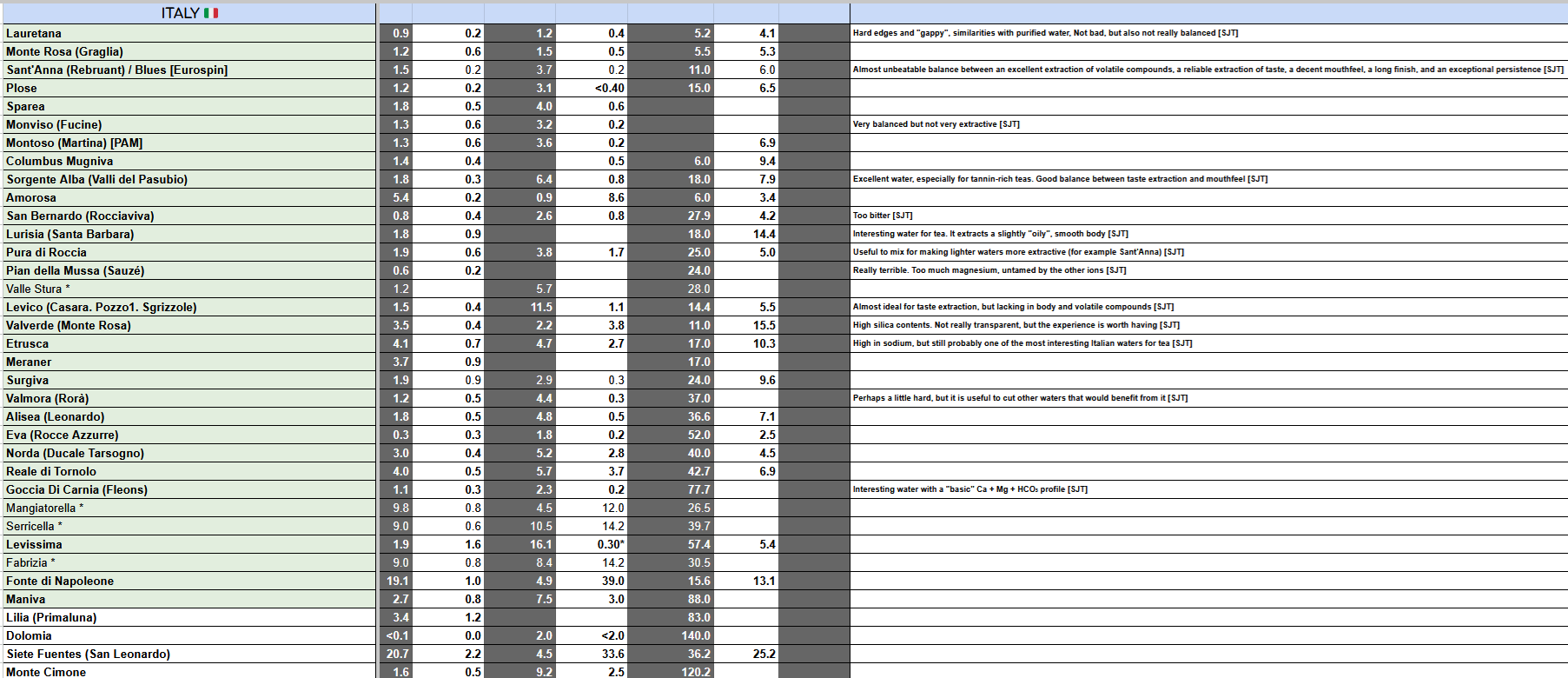Click the Mangiatorella * cell
1568x678 pixels.
coord(189,508)
